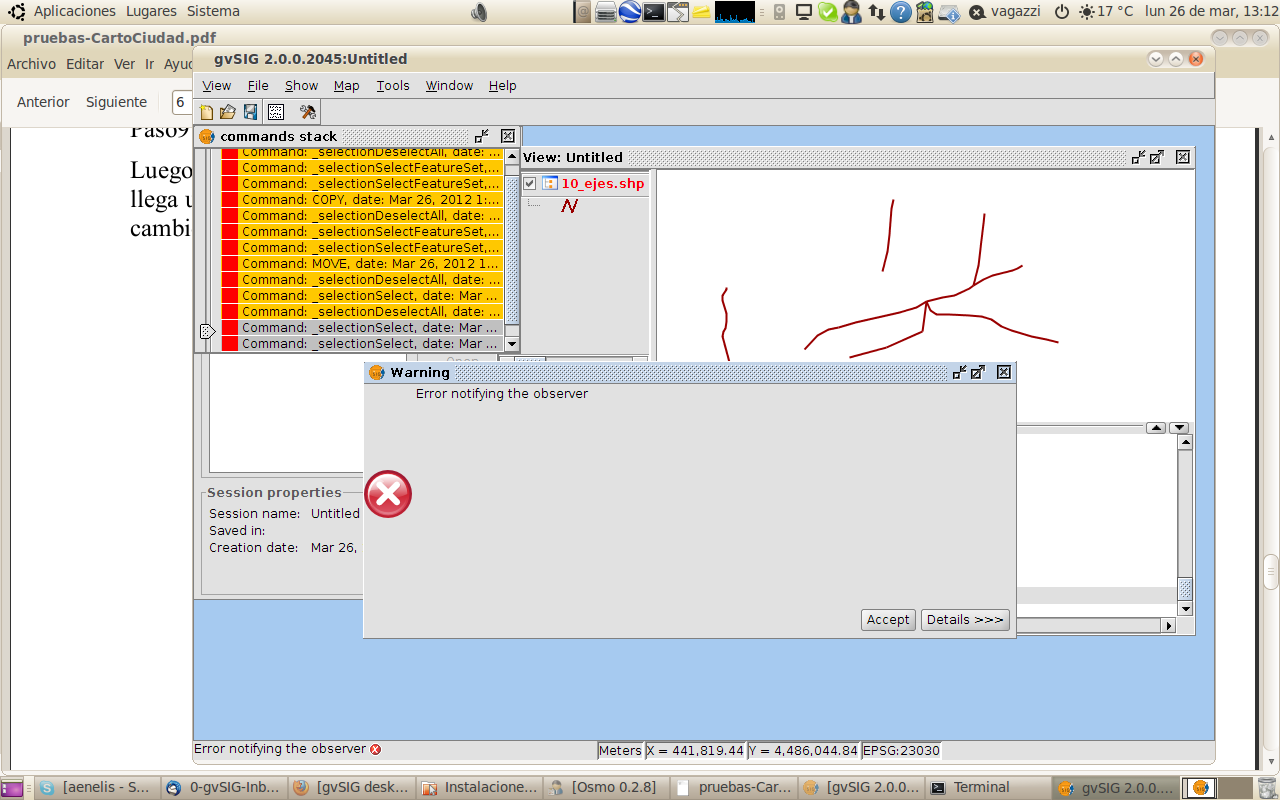Collapse the lower panel with the up triangle
This screenshot has width=1280, height=800.
tap(1156, 428)
